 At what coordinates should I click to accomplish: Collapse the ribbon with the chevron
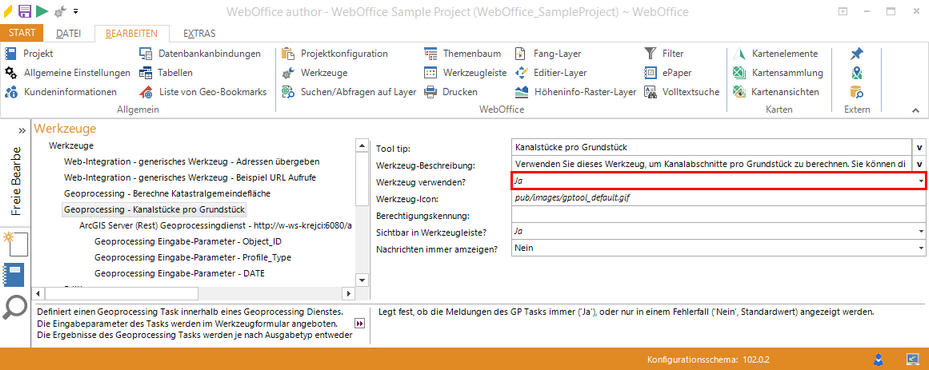pyautogui.click(x=915, y=110)
